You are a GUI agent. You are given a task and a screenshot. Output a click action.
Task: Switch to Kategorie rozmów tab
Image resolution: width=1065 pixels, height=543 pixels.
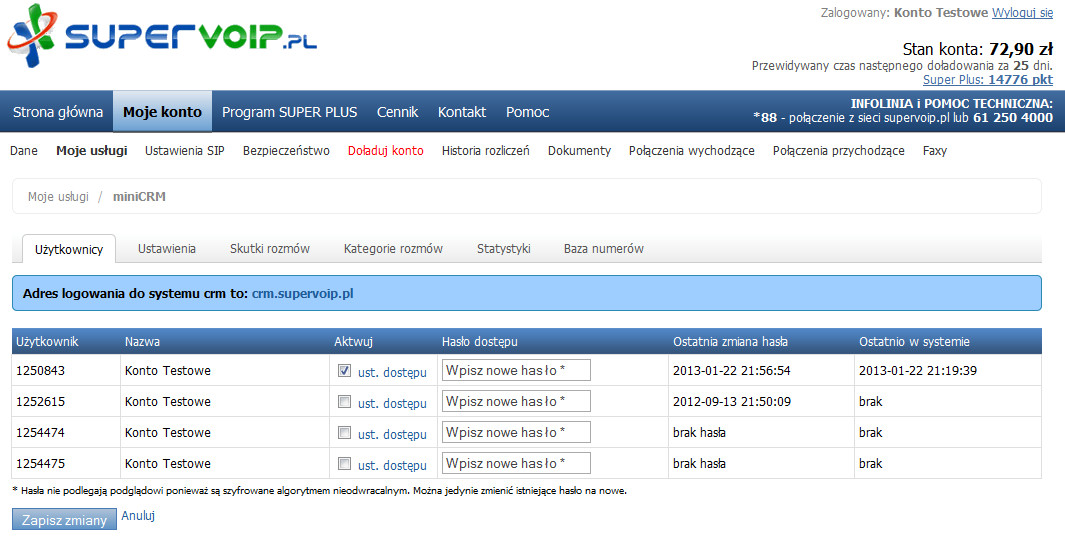click(393, 249)
